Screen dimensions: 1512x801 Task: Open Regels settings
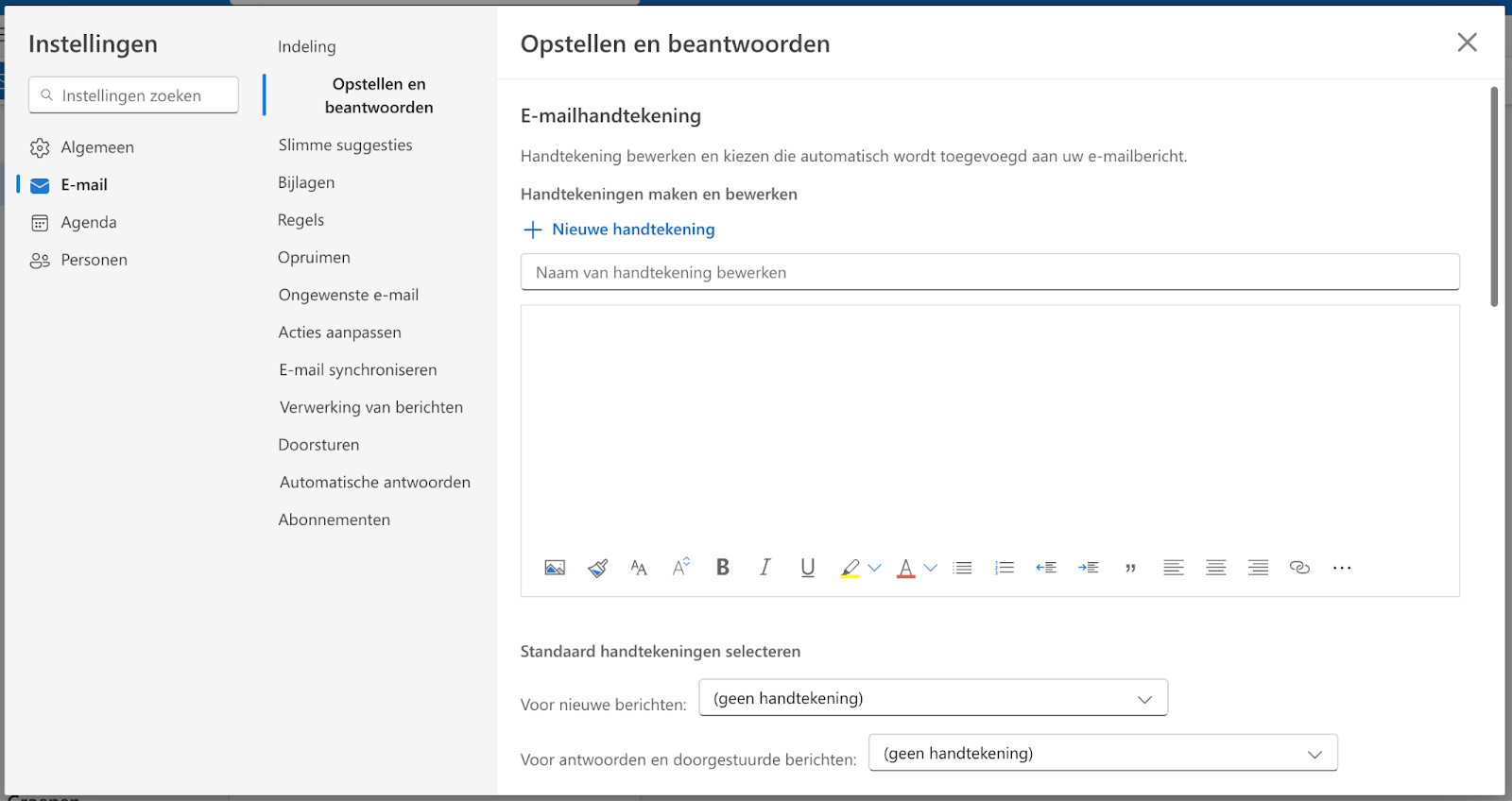(301, 220)
